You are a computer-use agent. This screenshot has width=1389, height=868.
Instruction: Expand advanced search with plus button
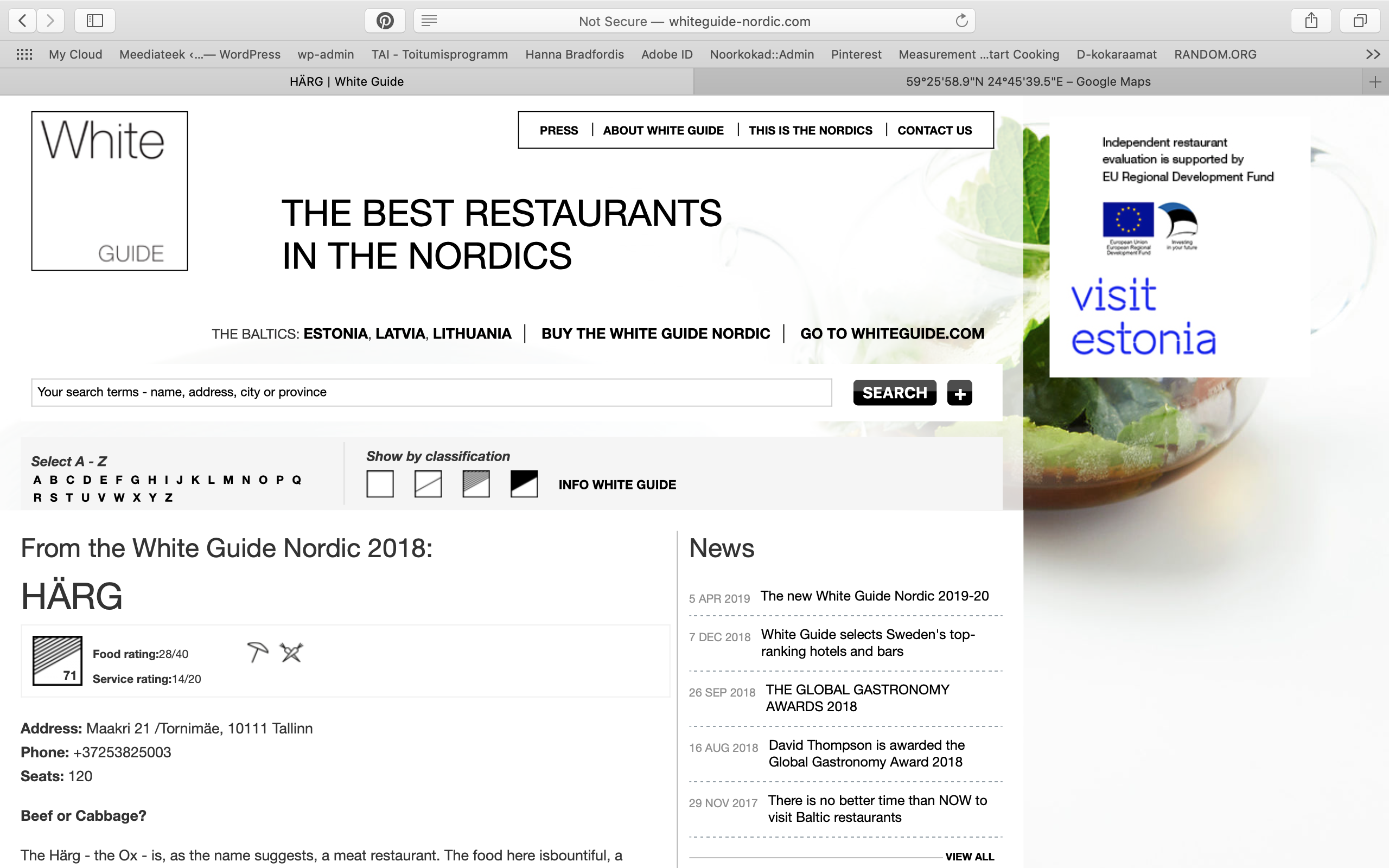960,393
